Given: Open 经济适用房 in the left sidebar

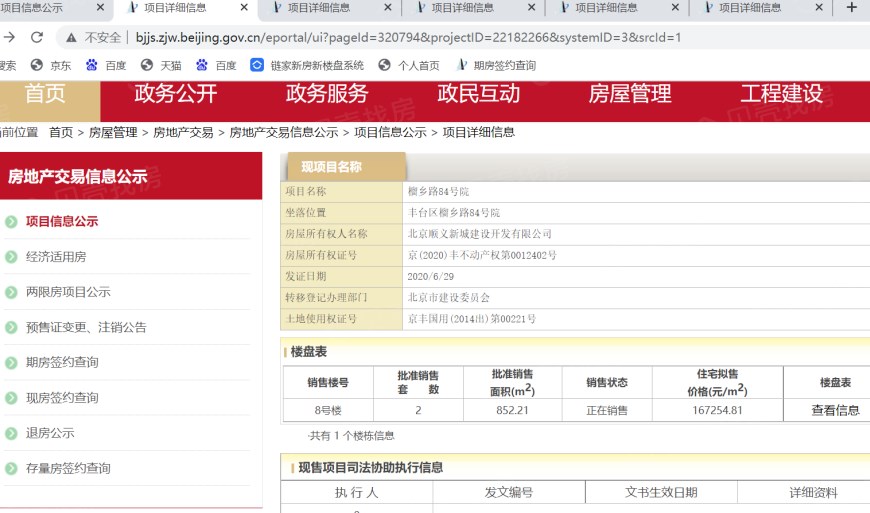Looking at the screenshot, I should click(x=56, y=257).
